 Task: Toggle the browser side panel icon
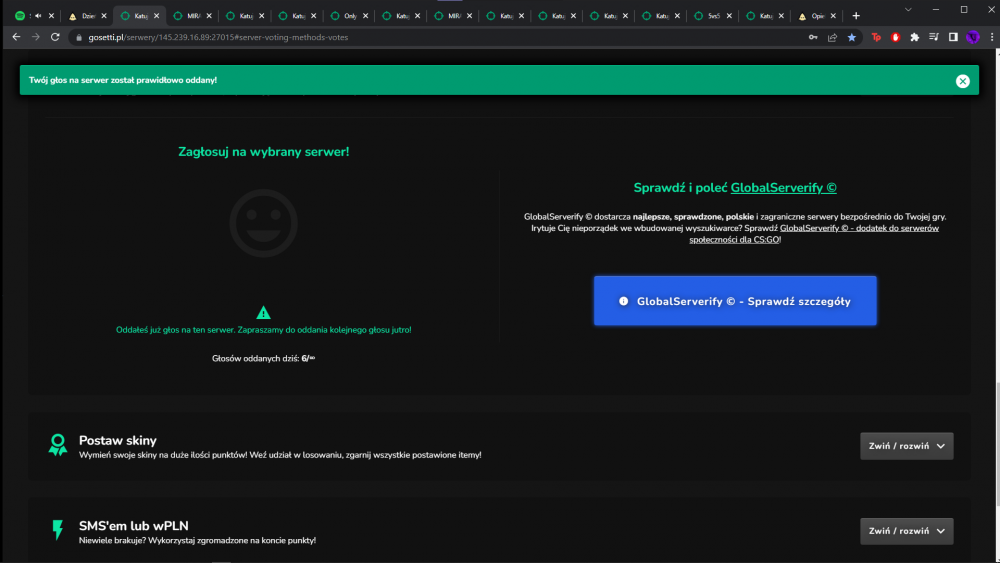pos(953,37)
